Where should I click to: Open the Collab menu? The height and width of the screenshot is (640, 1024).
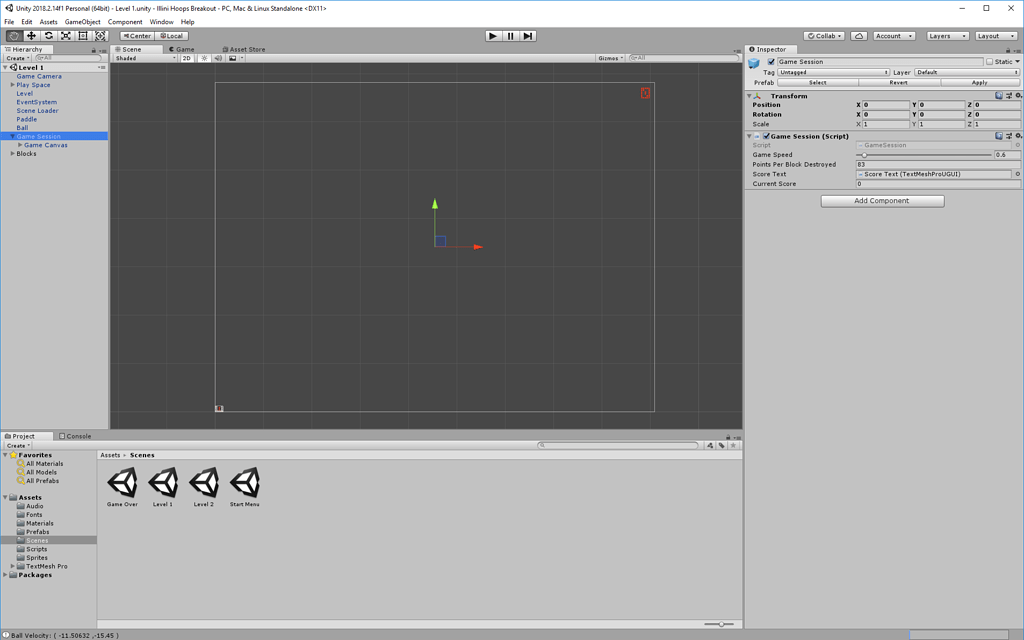[x=822, y=35]
